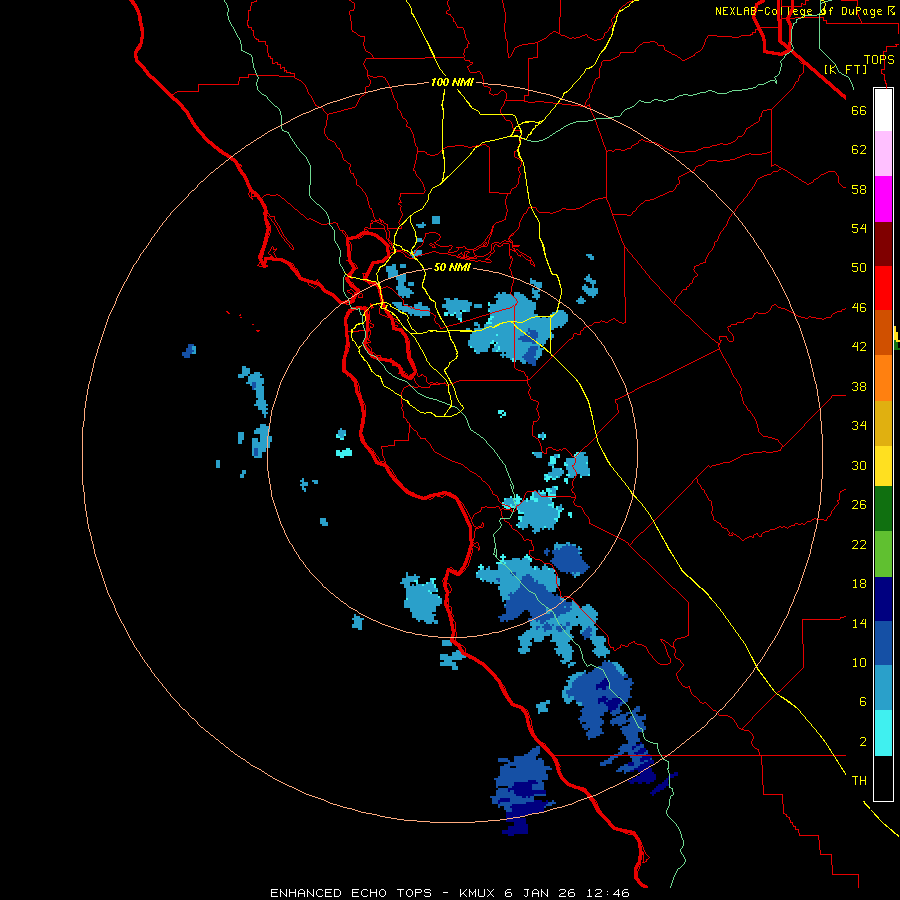Click the light pink legend color block
The image size is (900, 900).
[883, 154]
